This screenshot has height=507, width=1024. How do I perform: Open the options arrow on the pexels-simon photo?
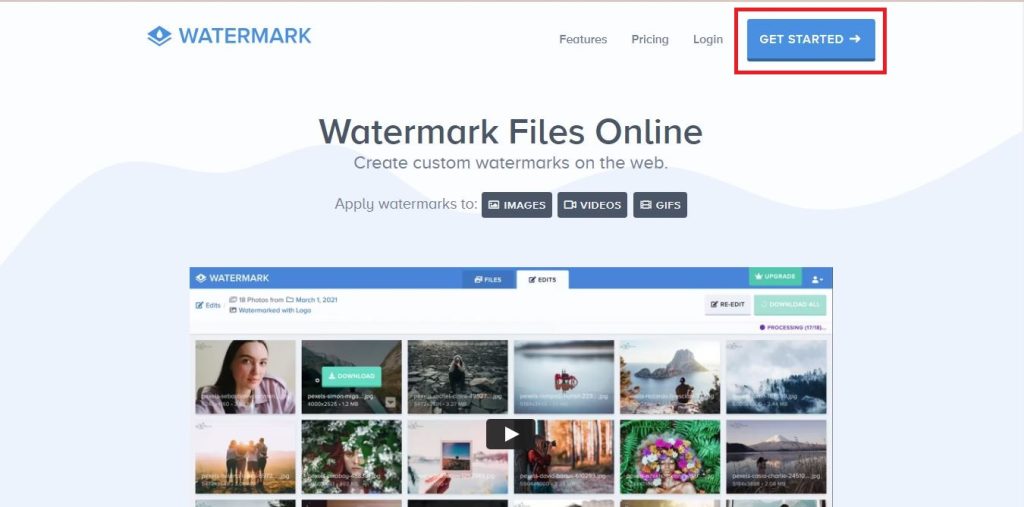click(x=391, y=403)
